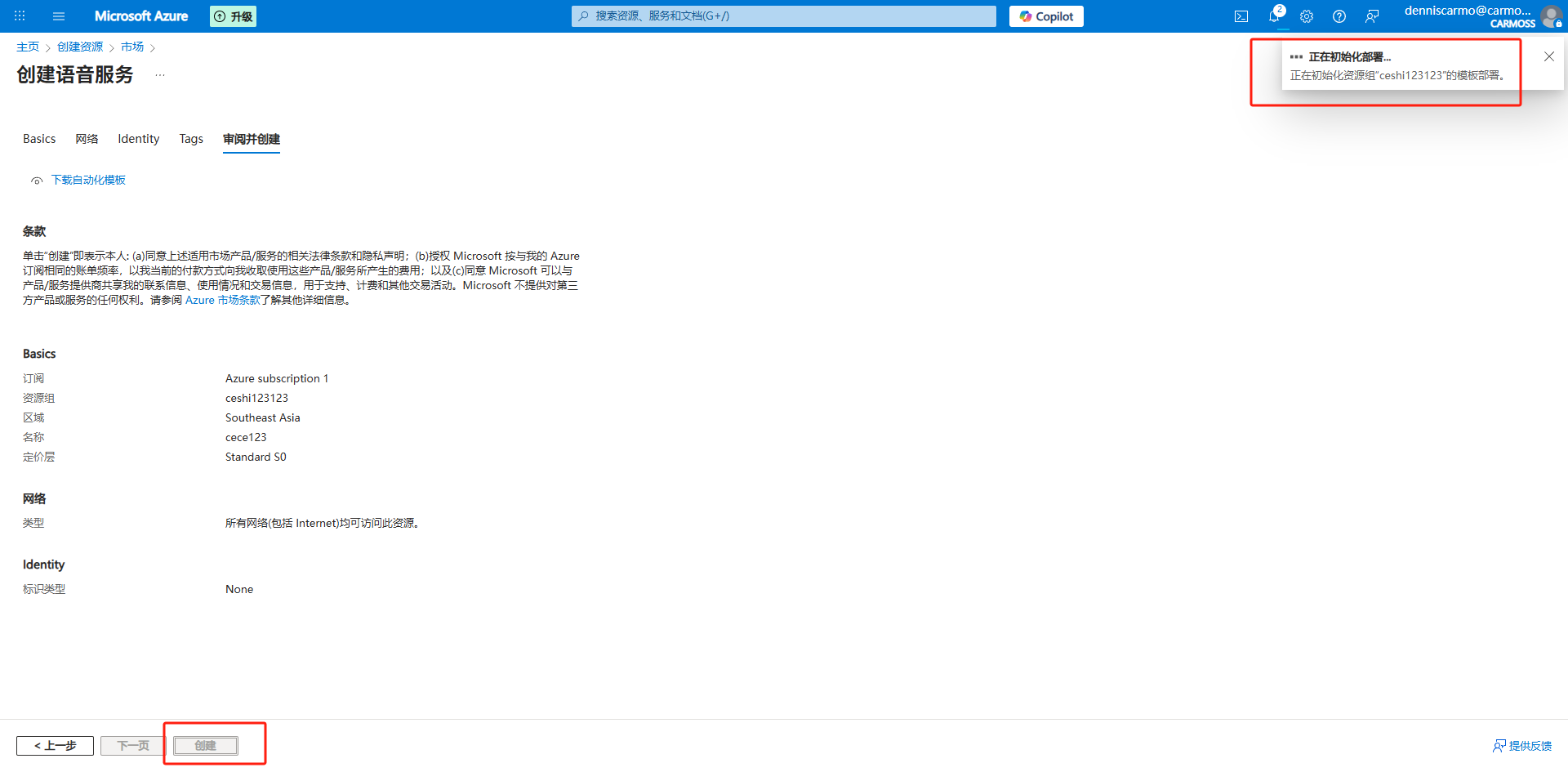Click the feedback person icon in header

pos(1372,16)
